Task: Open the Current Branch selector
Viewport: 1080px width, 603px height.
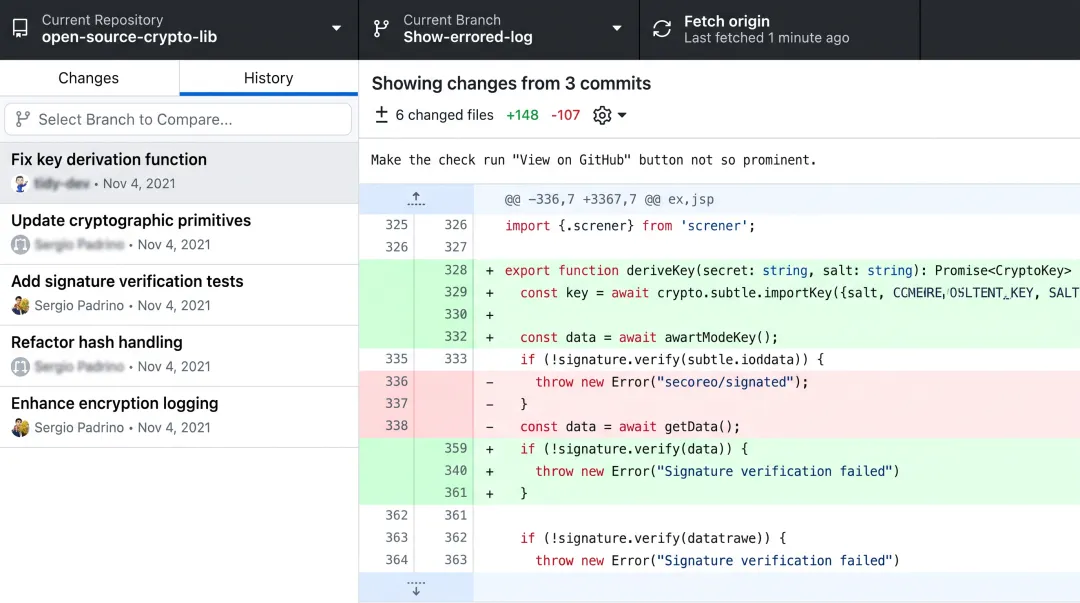Action: coord(499,29)
